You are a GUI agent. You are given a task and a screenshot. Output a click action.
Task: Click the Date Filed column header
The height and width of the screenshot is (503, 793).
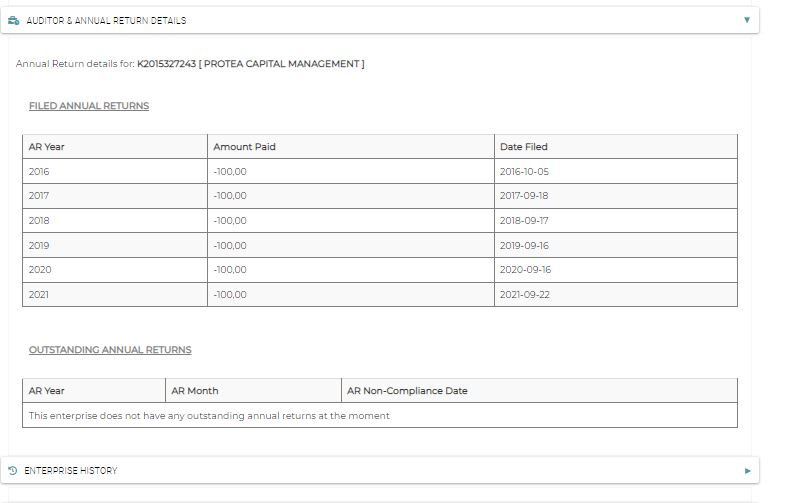524,147
